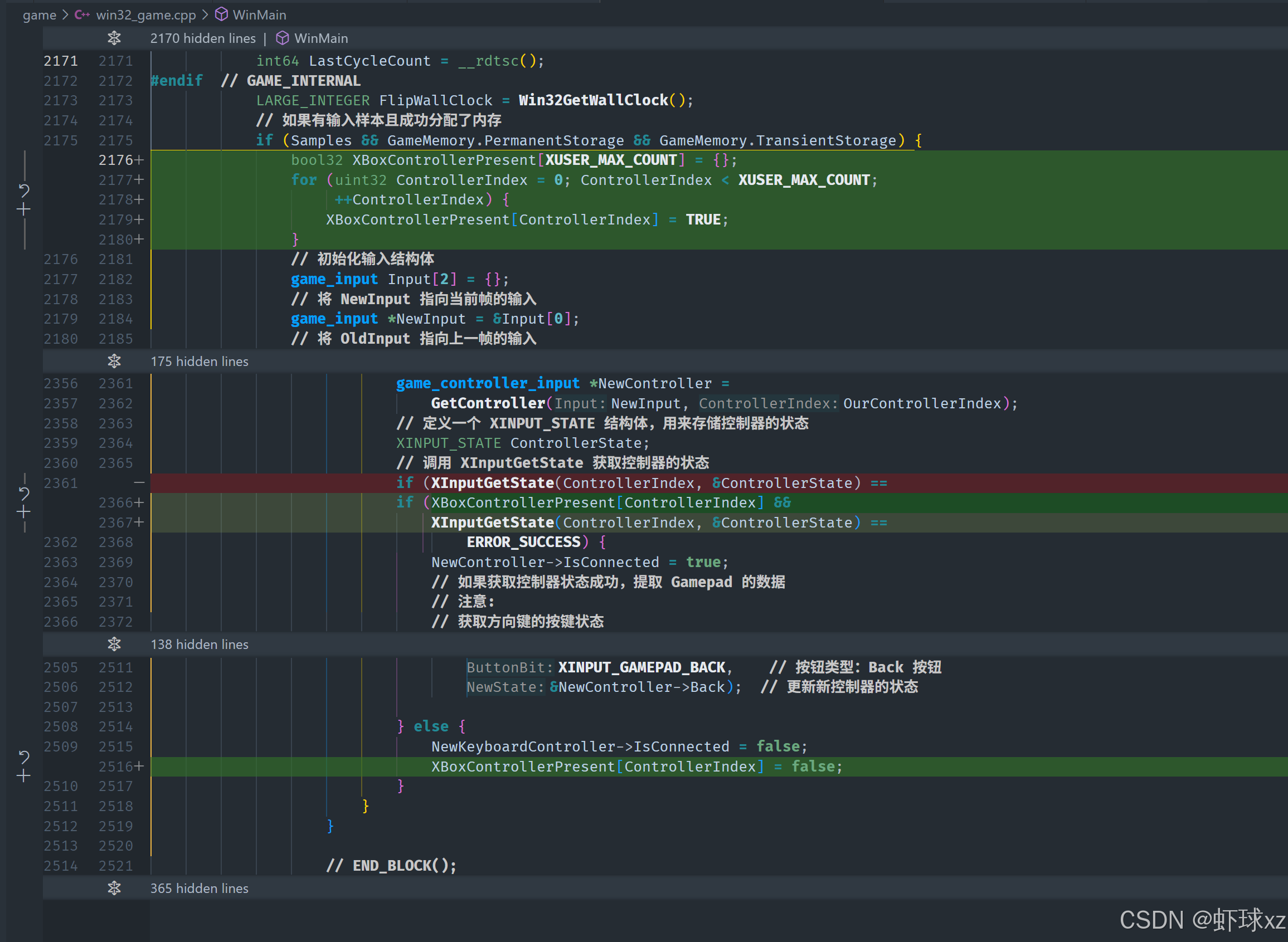This screenshot has width=1288, height=942.
Task: Open the WinMain symbol breadcrumb
Action: tap(259, 15)
